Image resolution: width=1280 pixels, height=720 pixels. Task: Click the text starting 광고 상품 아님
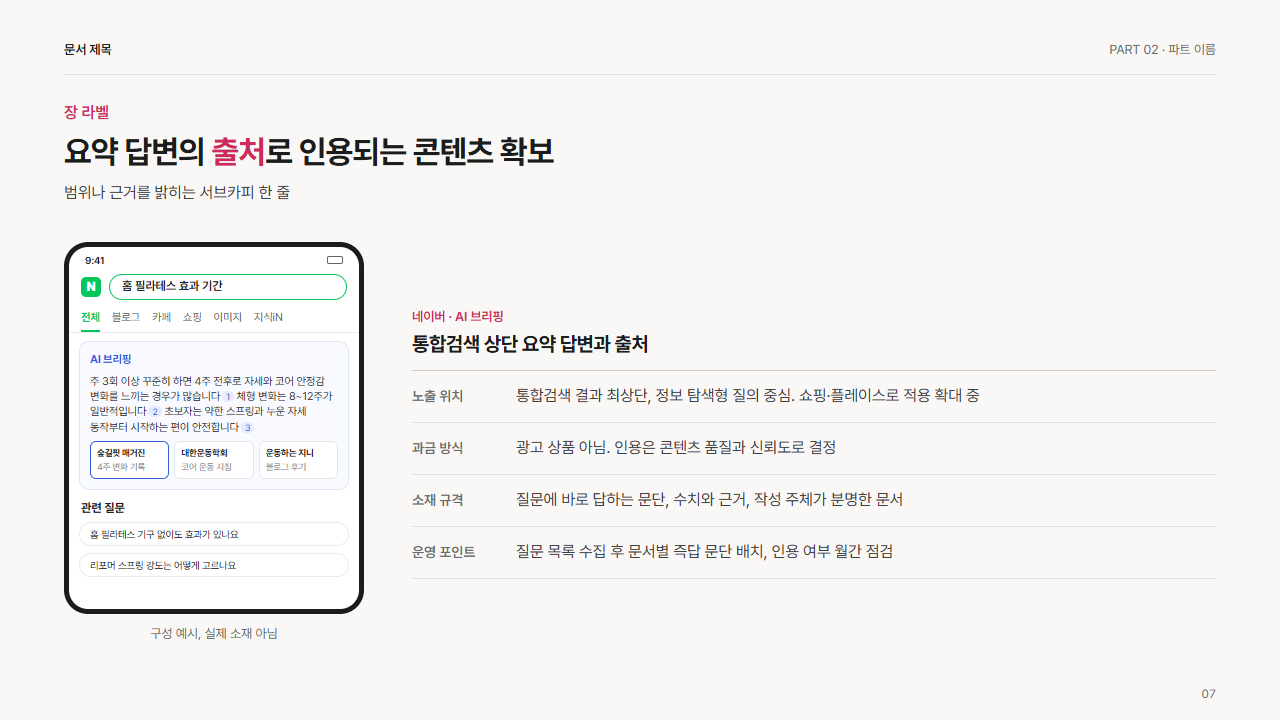676,448
